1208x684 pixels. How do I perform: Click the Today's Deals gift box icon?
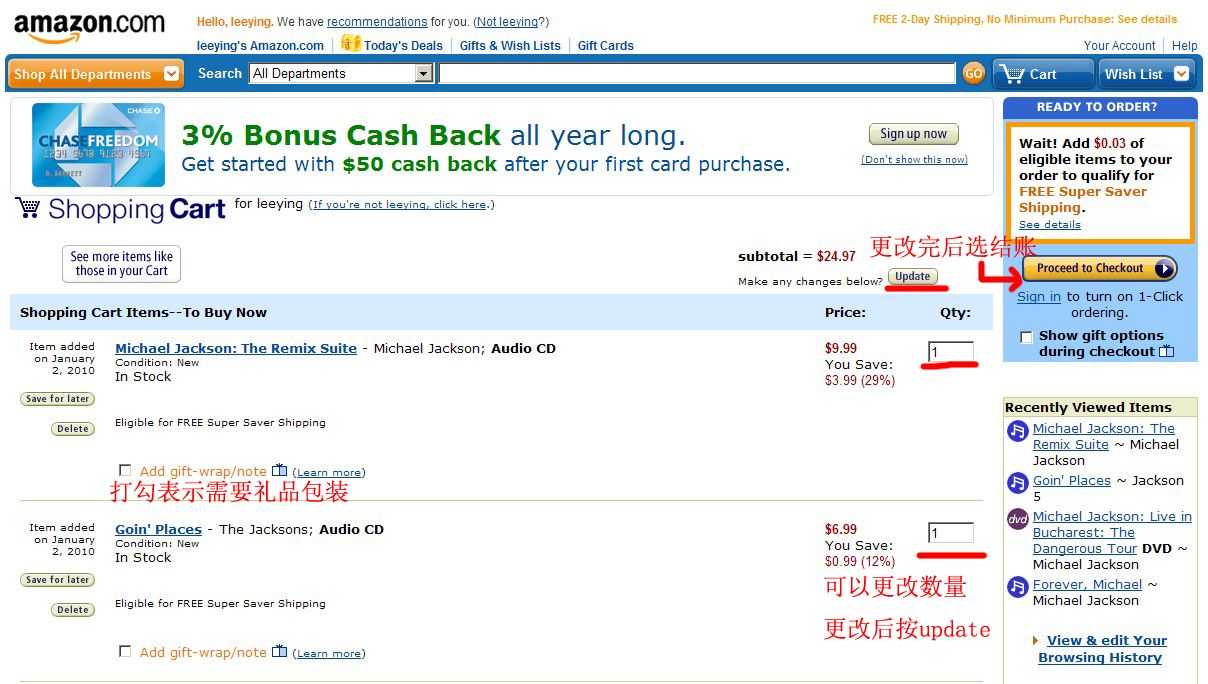pos(351,43)
